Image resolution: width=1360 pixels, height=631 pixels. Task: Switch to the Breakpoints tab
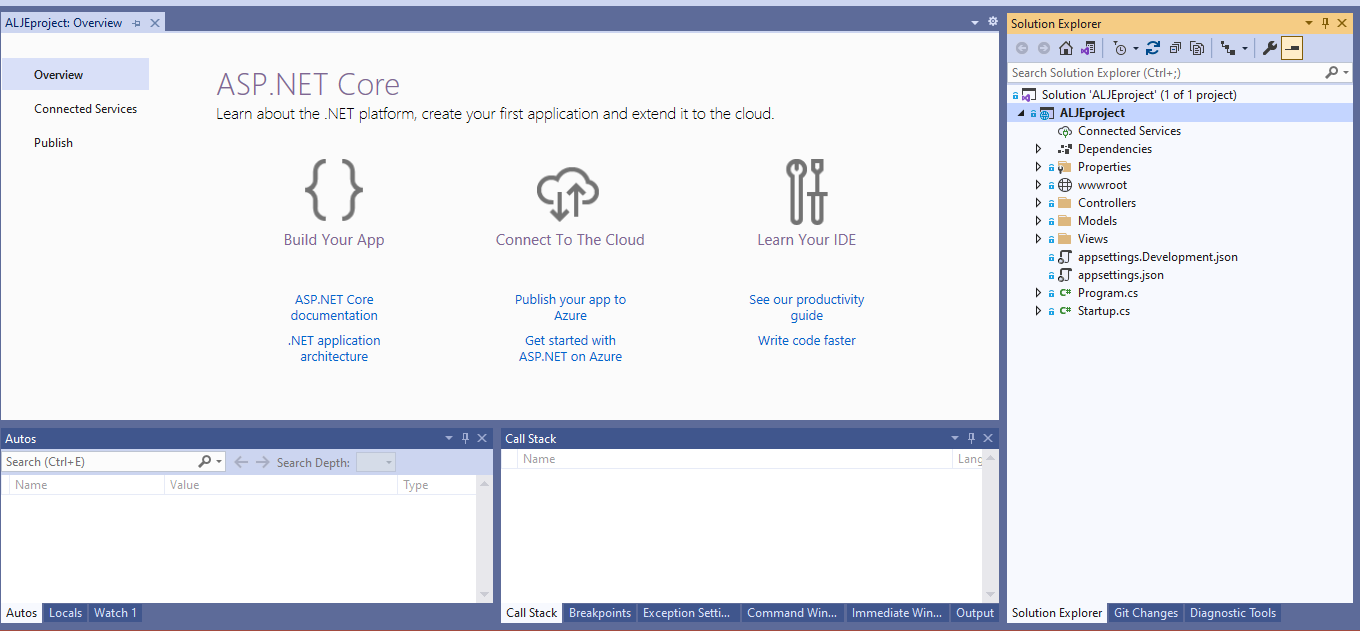(x=600, y=613)
